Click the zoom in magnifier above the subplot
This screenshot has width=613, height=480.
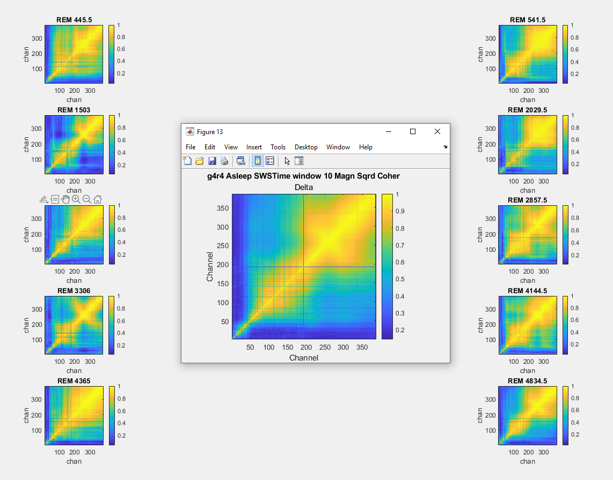[76, 199]
